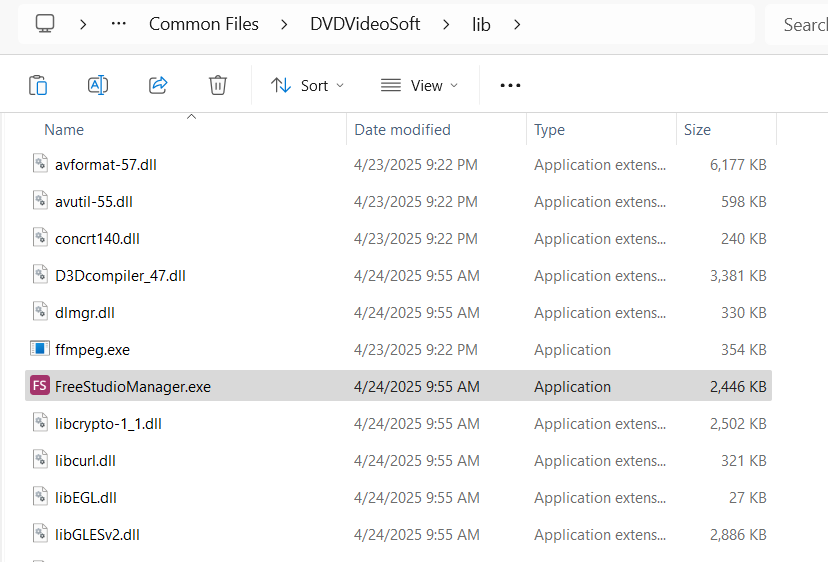Screen dimensions: 828x562
Task: Select file name avformat-57.dll
Action: [106, 165]
